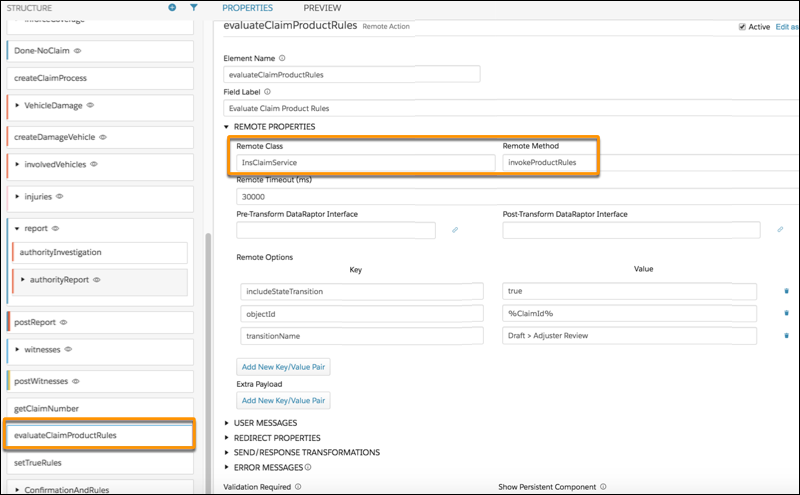The height and width of the screenshot is (495, 800).
Task: Toggle the Active checkbox
Action: click(x=742, y=27)
